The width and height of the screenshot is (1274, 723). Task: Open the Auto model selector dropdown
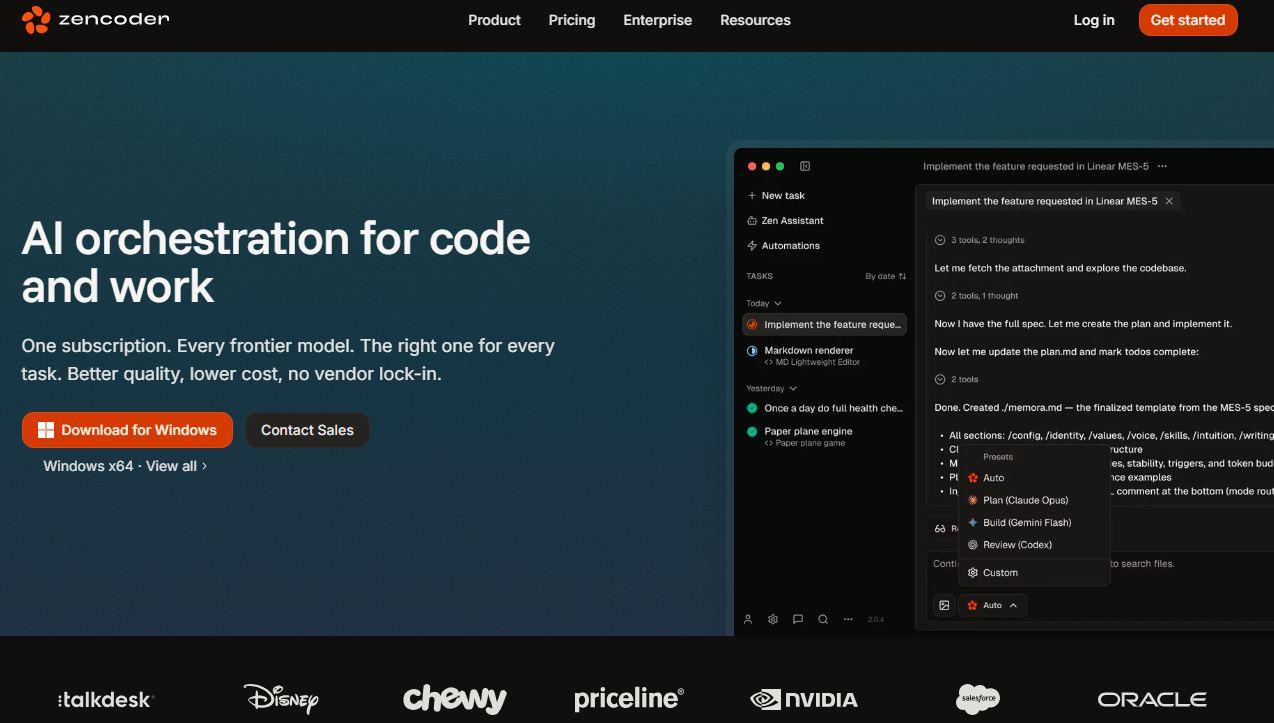[x=993, y=605]
